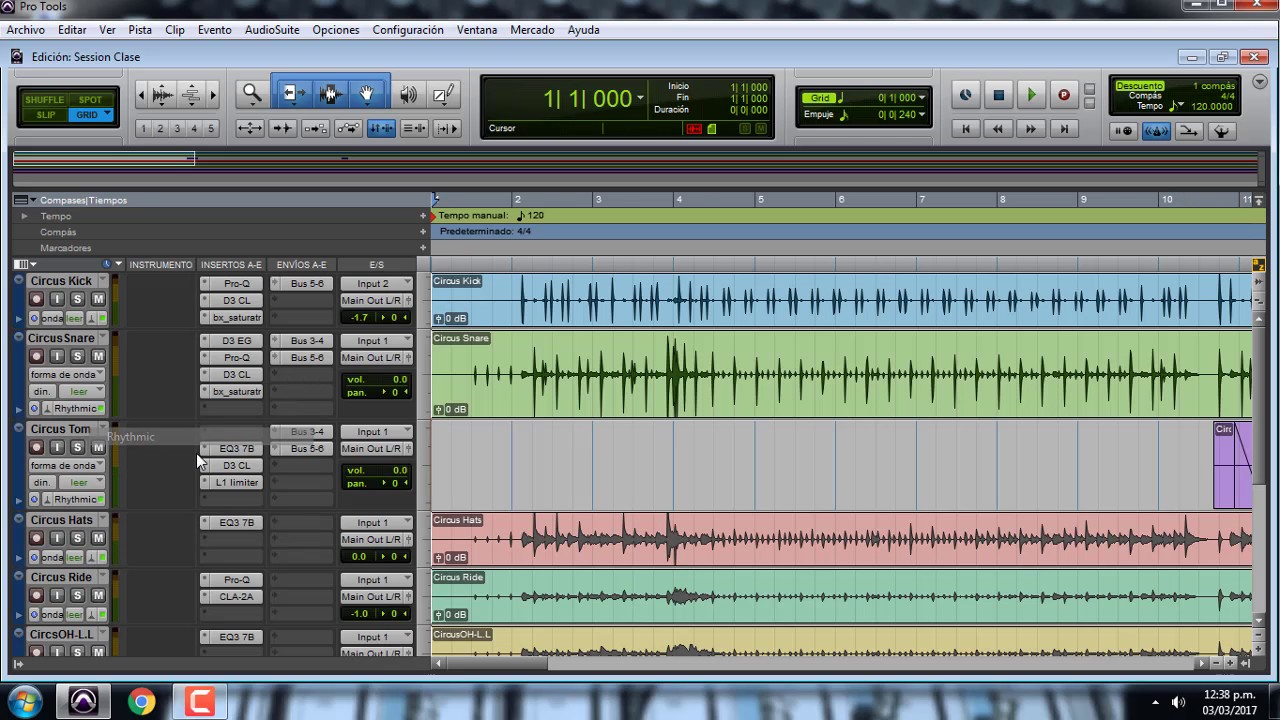
Task: Click Wait for Note MIDI icon
Action: 1123,131
